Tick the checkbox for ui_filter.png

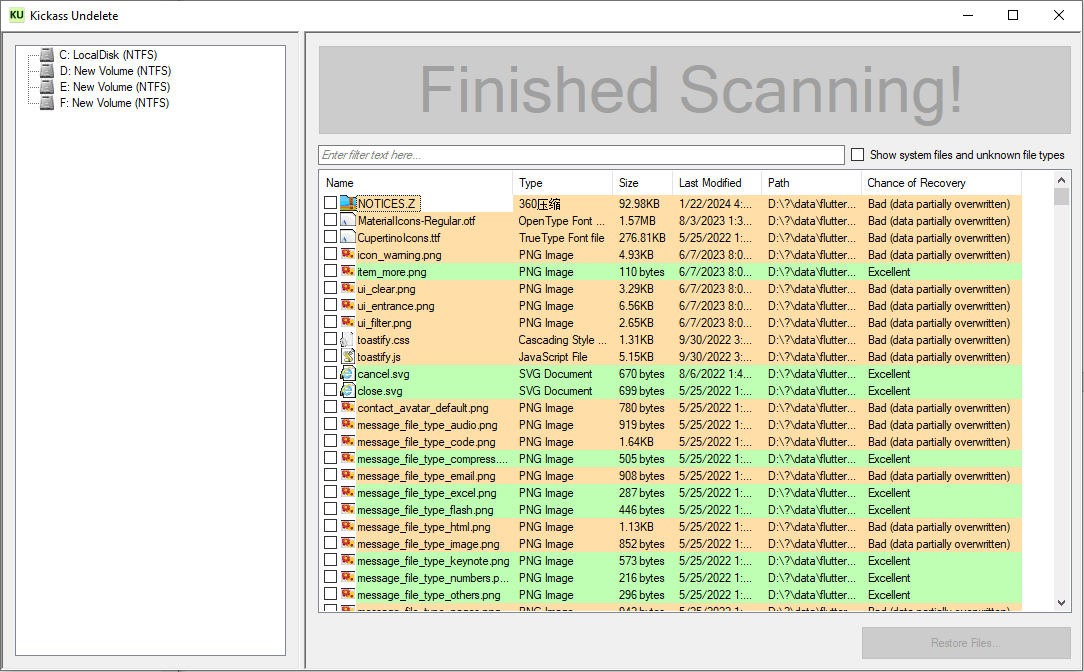(x=330, y=323)
